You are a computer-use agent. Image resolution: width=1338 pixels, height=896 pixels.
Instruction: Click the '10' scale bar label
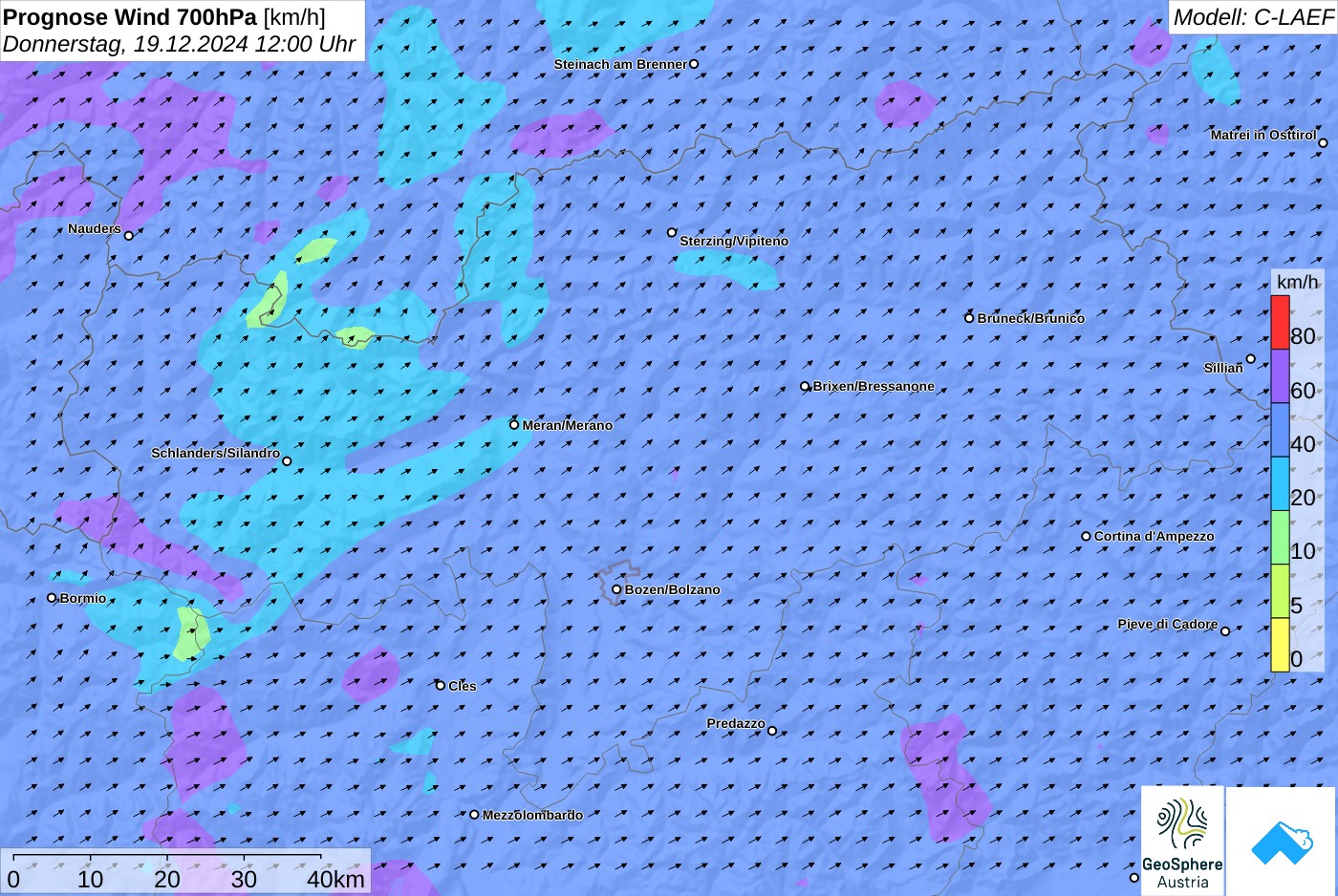pos(91,880)
